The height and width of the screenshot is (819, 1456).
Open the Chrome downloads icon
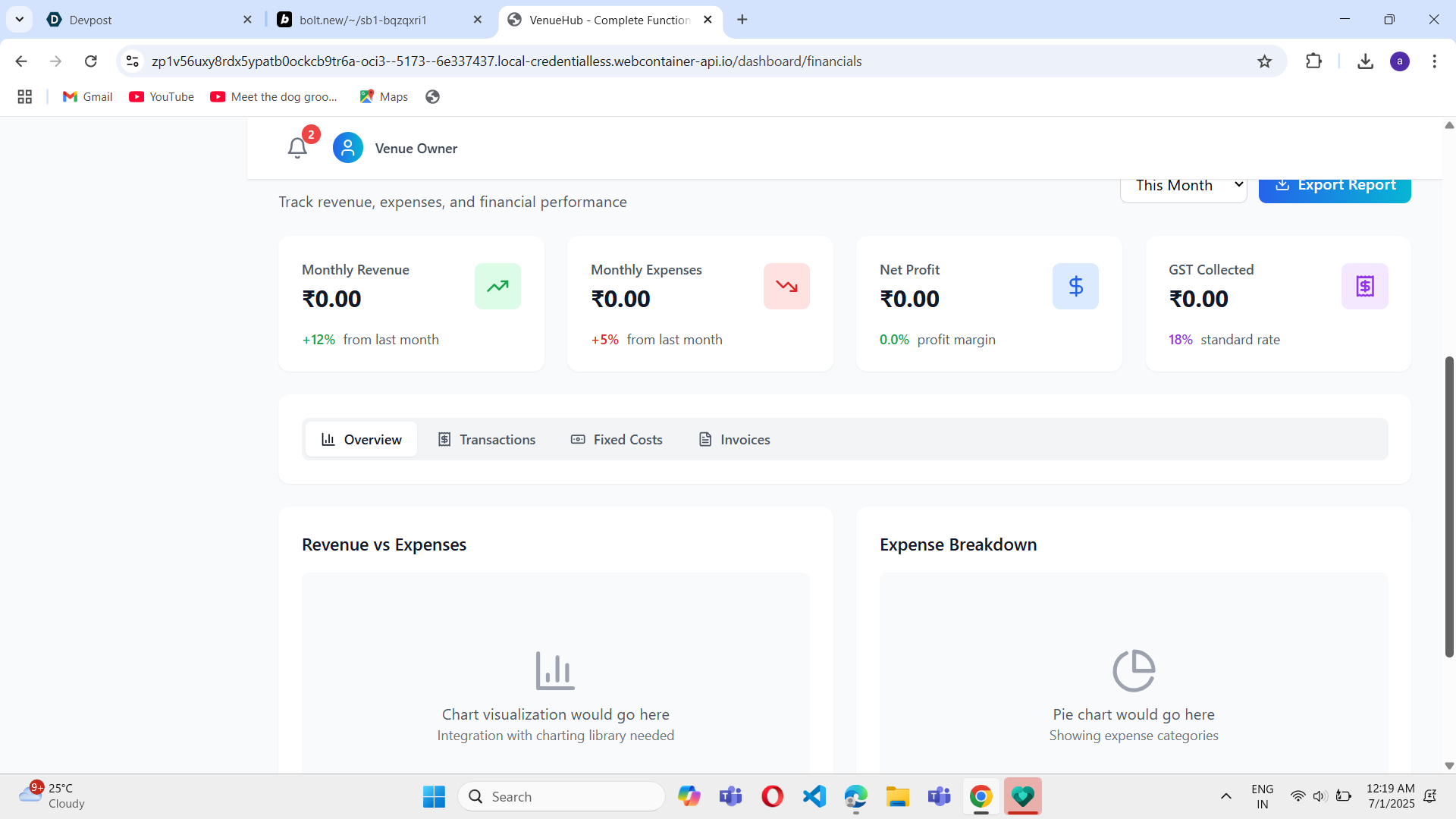[1365, 61]
